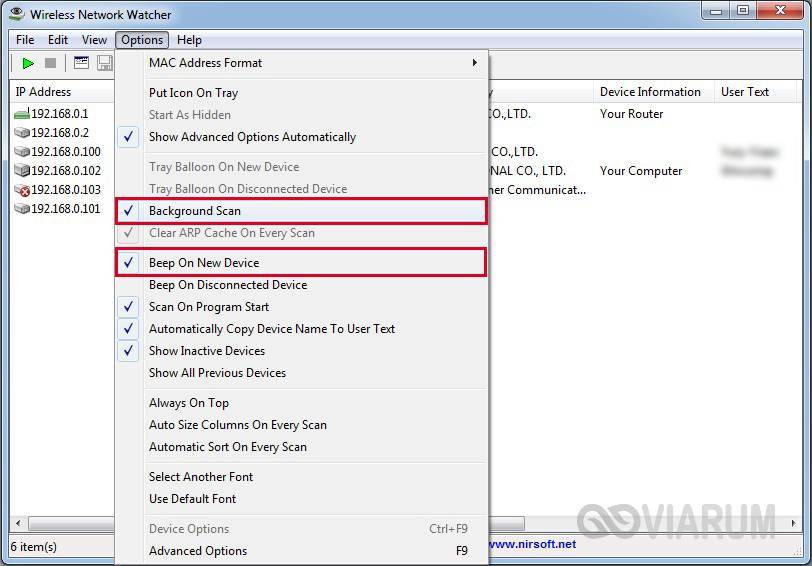Click the save floppy disk icon
The height and width of the screenshot is (566, 812).
[x=105, y=63]
